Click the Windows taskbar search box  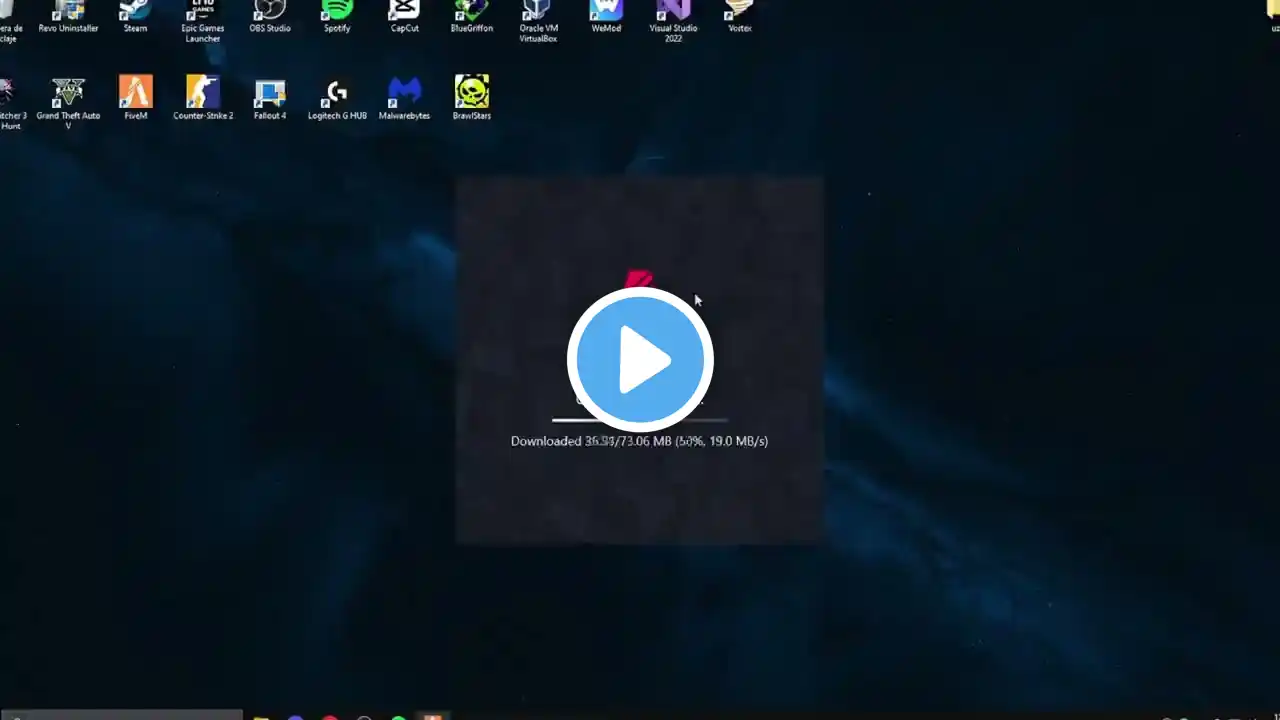coord(121,714)
